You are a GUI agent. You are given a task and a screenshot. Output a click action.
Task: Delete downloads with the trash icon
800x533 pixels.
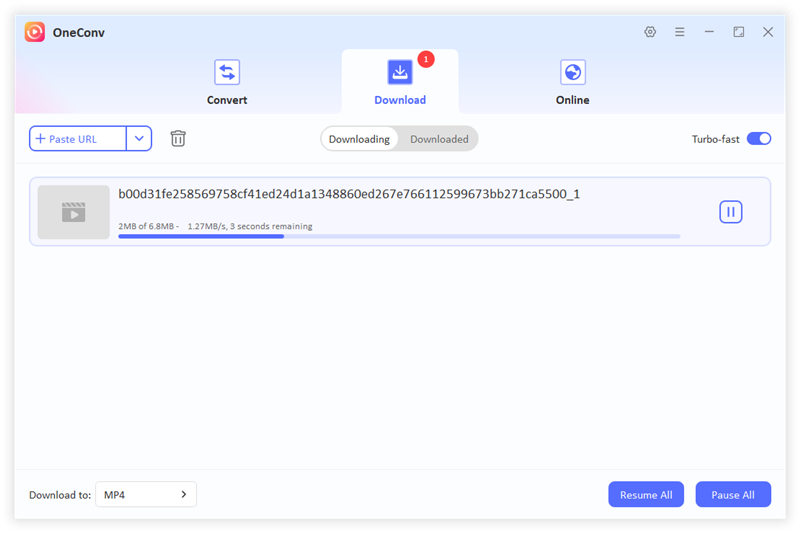click(x=178, y=139)
